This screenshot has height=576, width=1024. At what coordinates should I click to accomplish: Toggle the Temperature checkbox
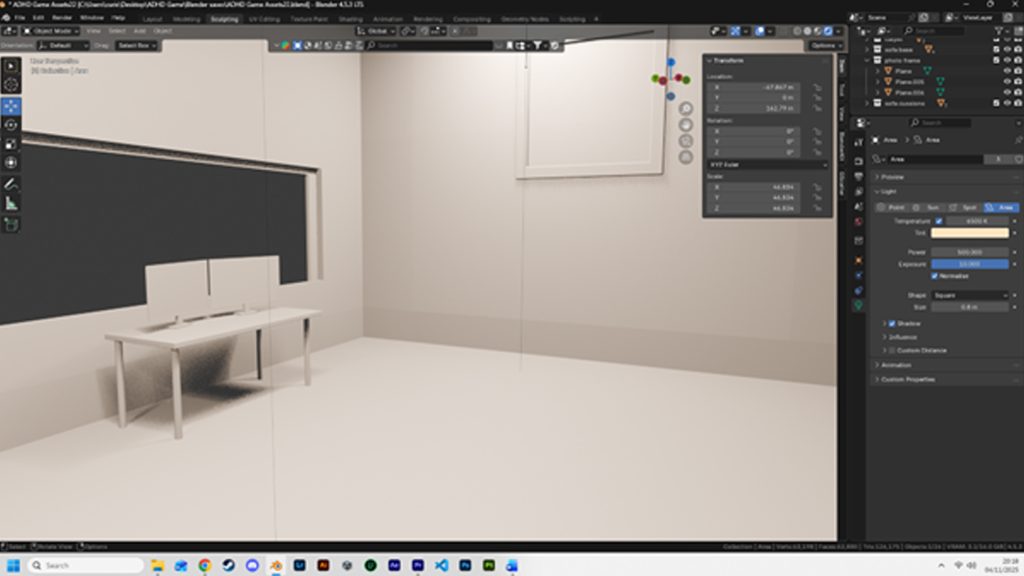[x=938, y=221]
